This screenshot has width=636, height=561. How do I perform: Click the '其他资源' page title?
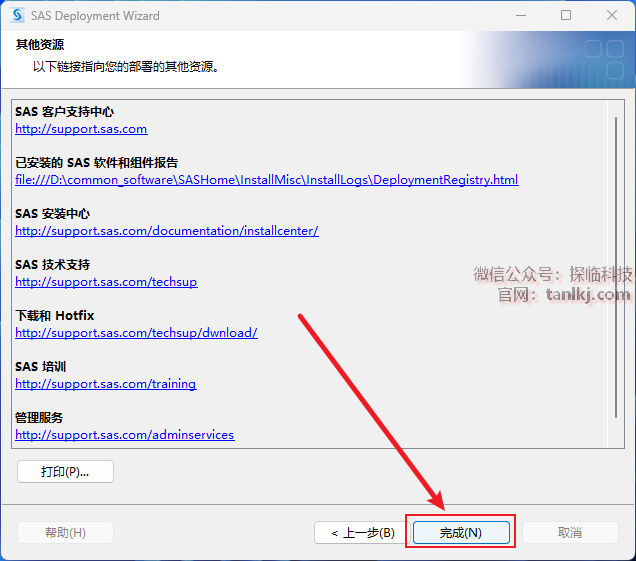40,45
